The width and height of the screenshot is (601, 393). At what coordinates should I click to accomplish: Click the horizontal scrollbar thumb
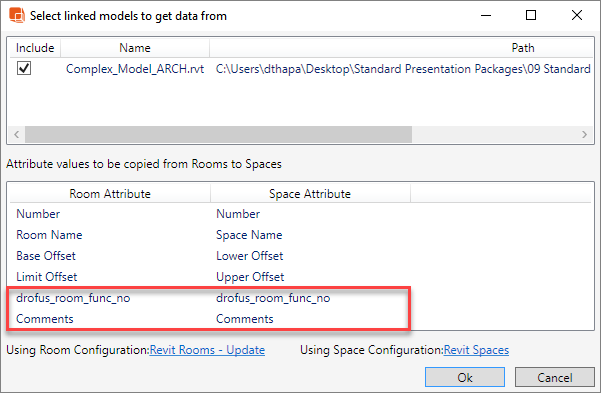pos(218,135)
